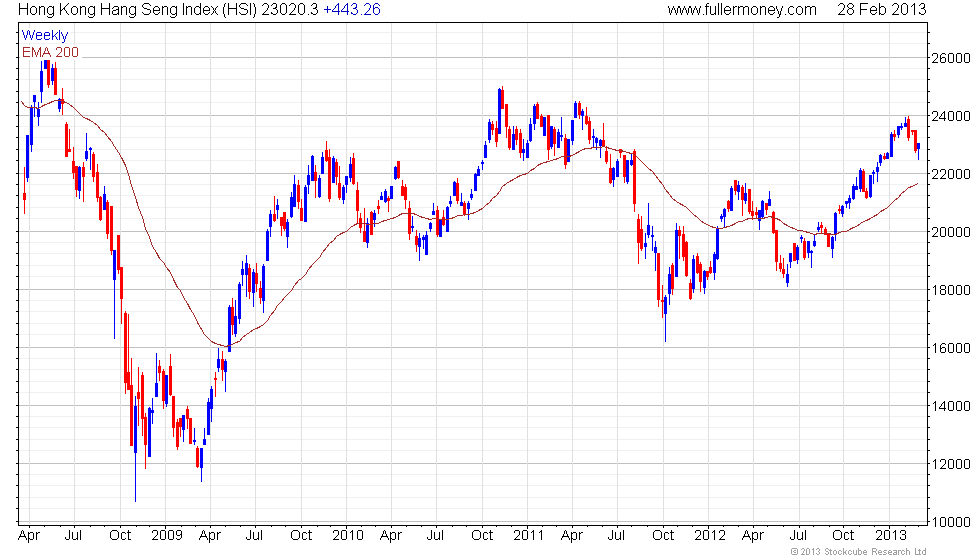Image resolution: width=980 pixels, height=560 pixels.
Task: Click the 2011 year label on time axis
Action: click(x=528, y=535)
